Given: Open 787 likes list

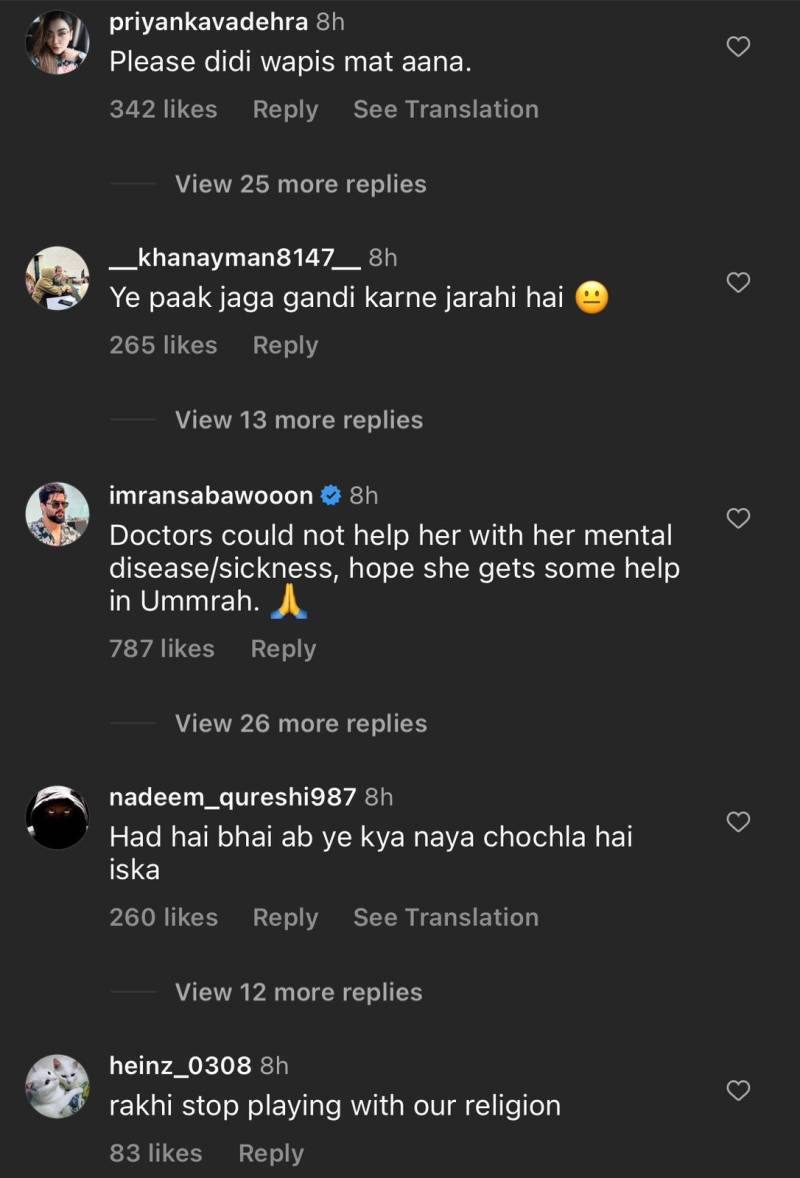Looking at the screenshot, I should (162, 649).
